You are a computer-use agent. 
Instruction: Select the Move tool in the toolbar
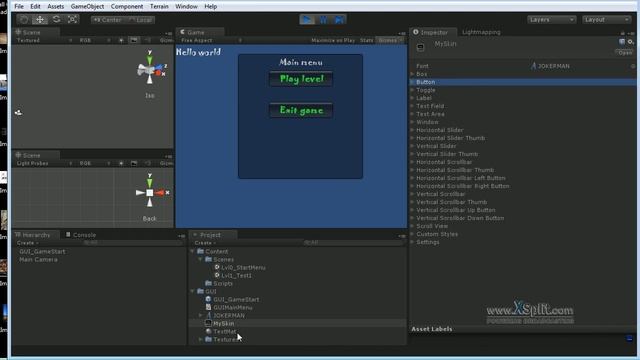40,19
